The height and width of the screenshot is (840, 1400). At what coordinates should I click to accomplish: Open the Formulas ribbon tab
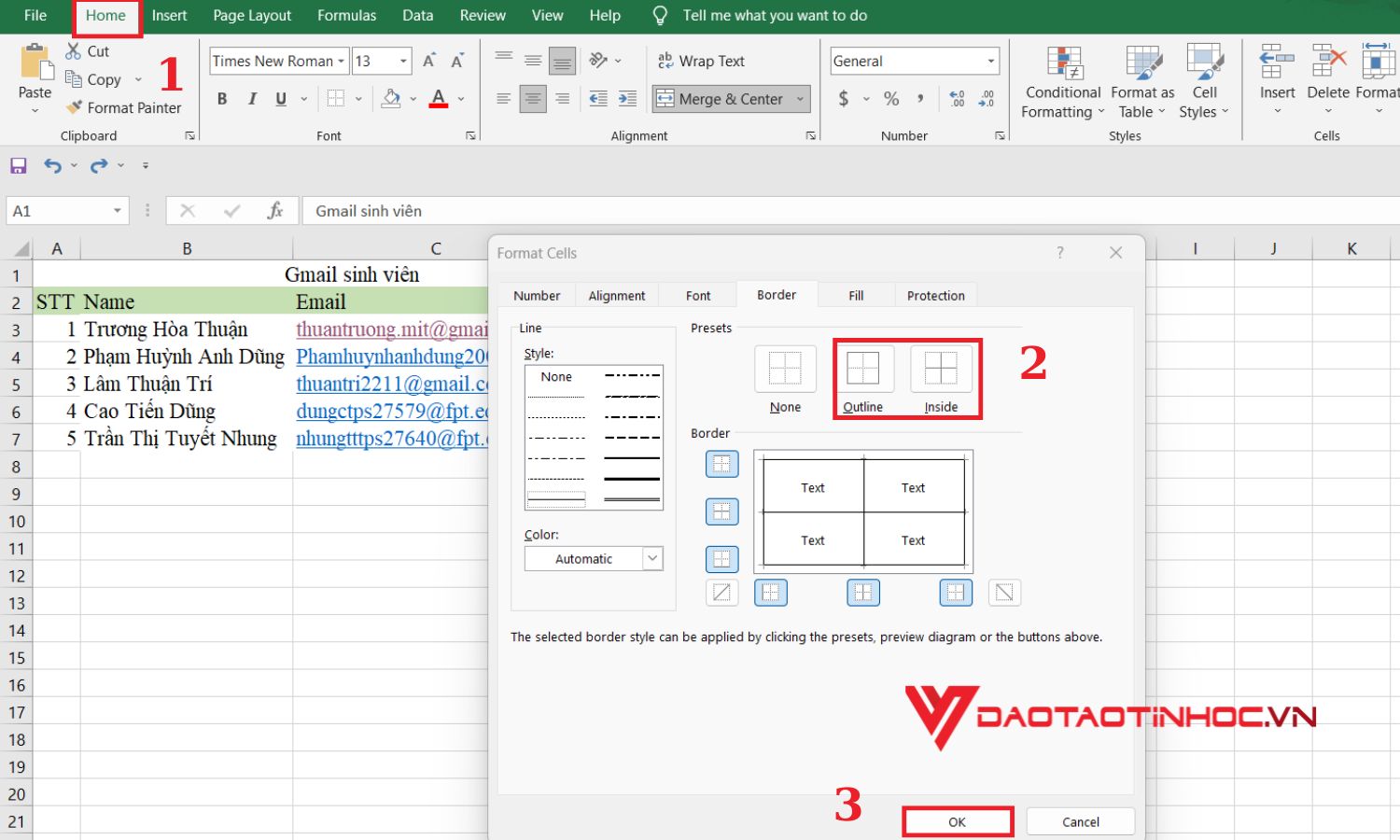(x=346, y=15)
